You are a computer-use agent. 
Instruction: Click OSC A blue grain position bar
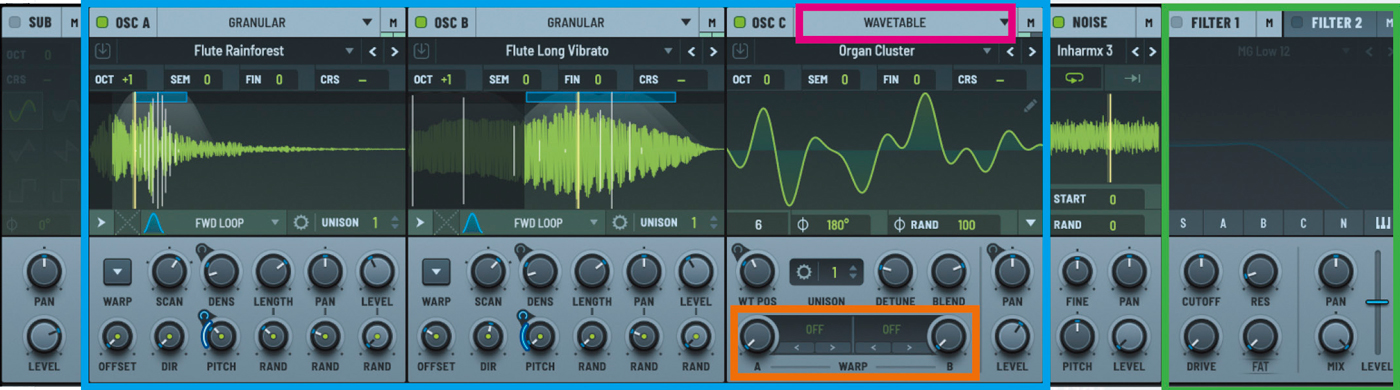[x=161, y=97]
